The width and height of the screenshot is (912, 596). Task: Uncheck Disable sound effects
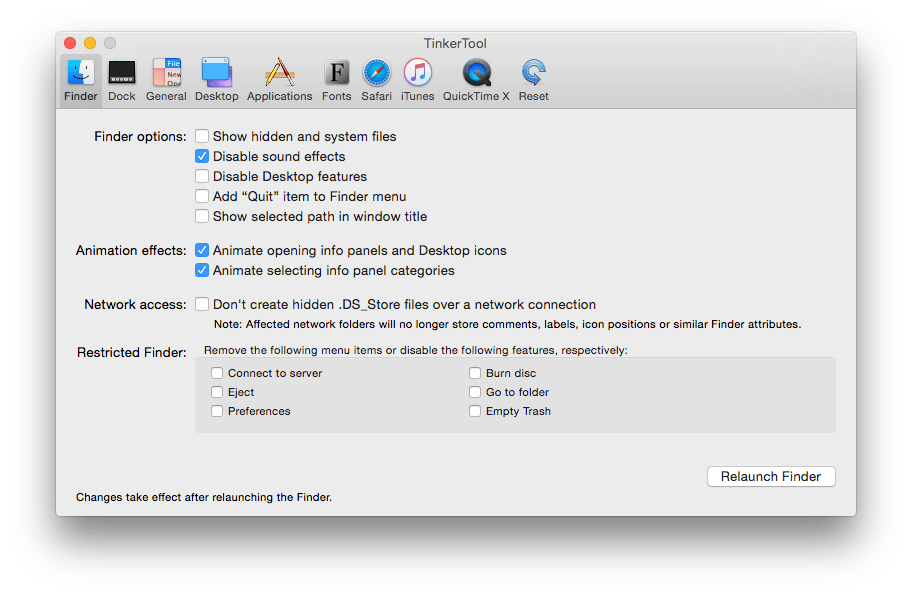click(202, 156)
